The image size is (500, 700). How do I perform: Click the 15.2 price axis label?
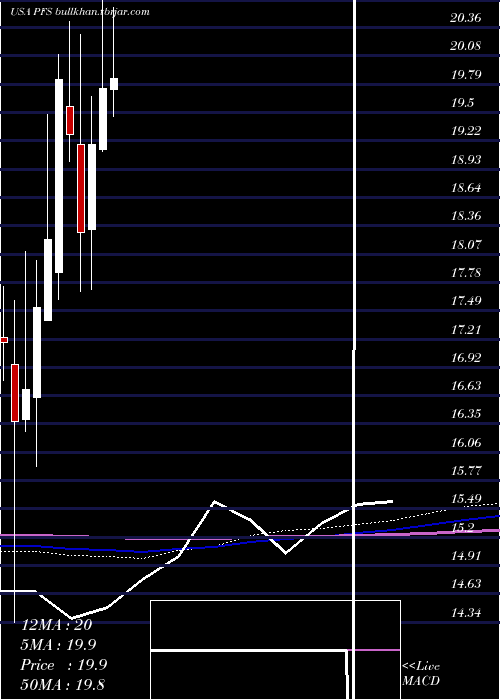pos(462,528)
